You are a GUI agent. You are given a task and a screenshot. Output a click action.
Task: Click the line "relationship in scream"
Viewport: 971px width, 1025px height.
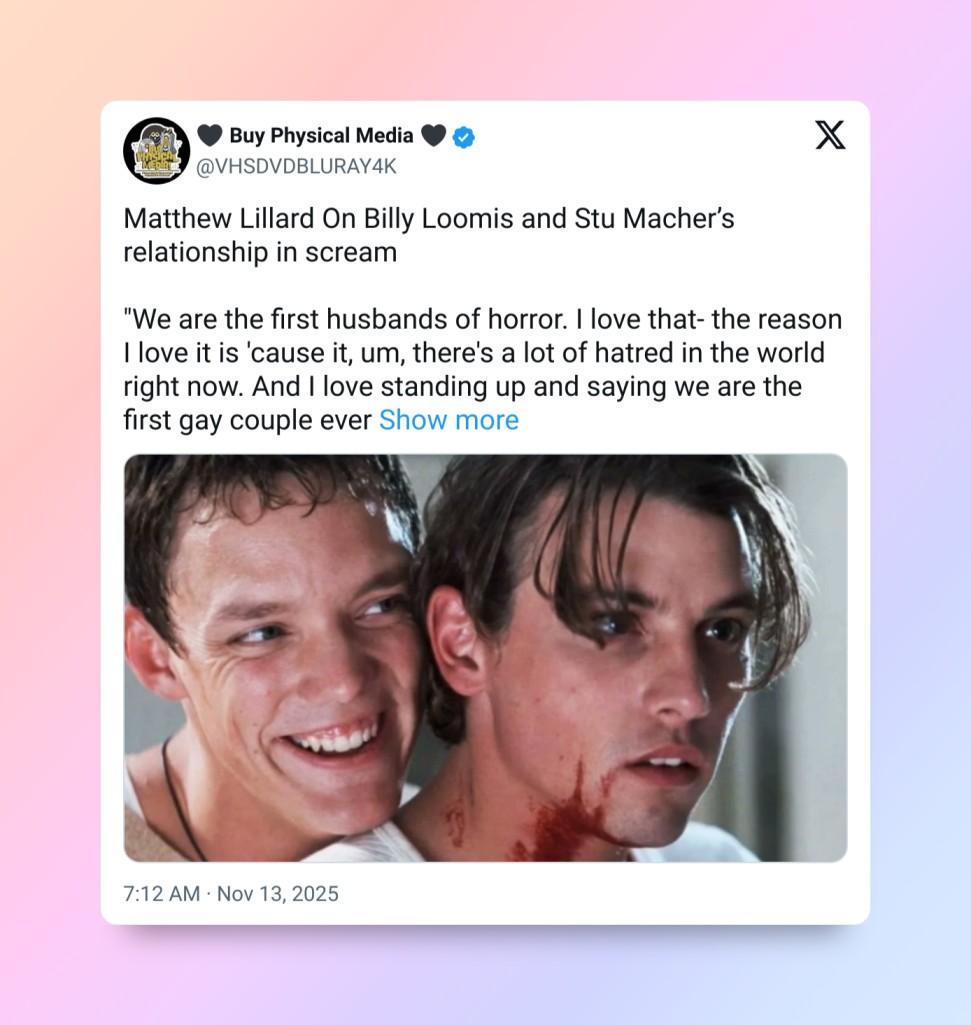pyautogui.click(x=260, y=252)
